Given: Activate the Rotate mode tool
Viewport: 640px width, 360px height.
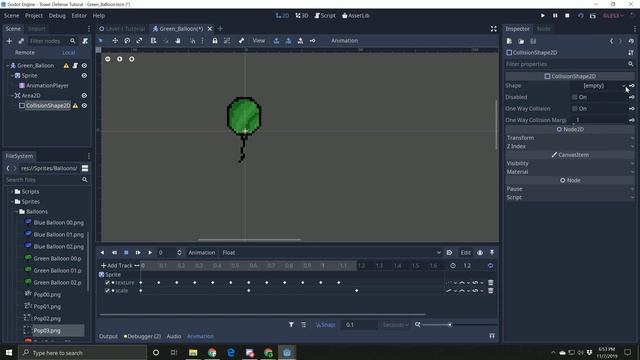Looking at the screenshot, I should pos(127,40).
